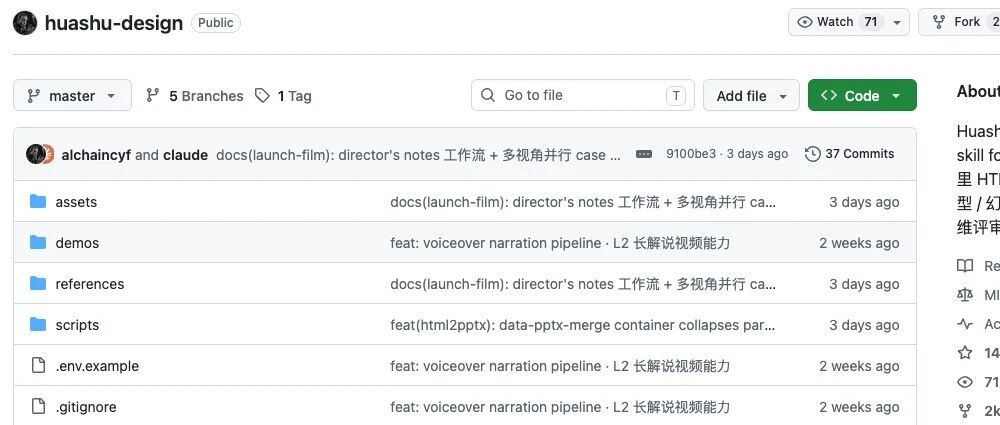This screenshot has width=1000, height=425.
Task: Click the alchaincyf author link
Action: (96, 154)
